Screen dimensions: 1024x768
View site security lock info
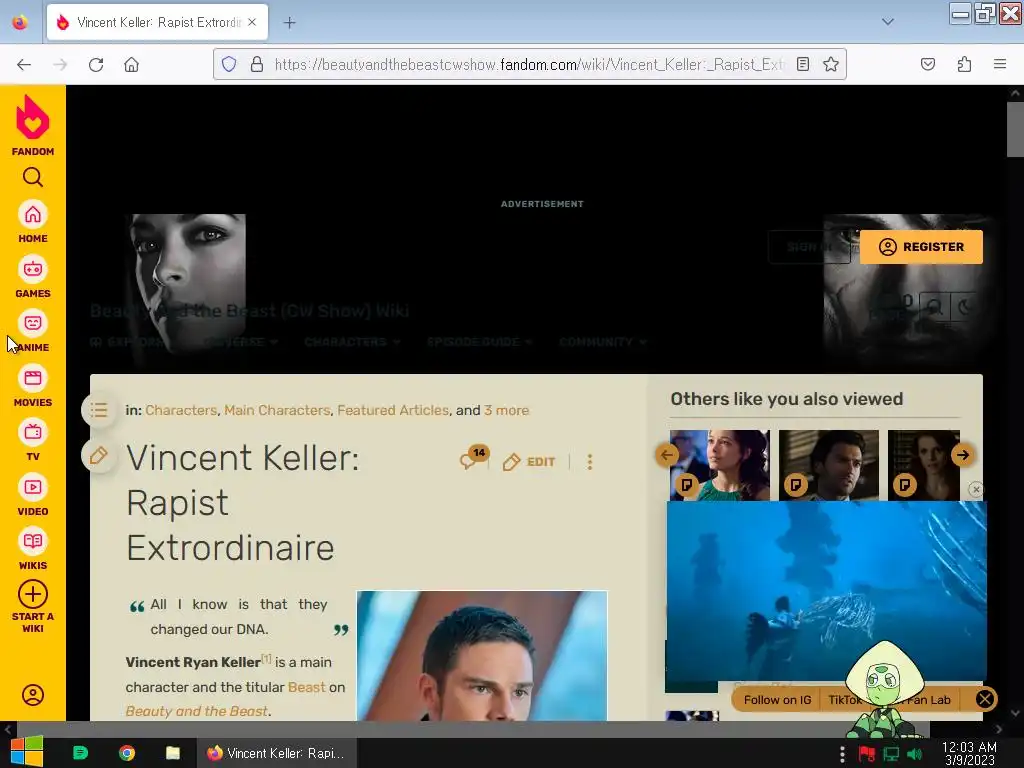click(x=257, y=64)
